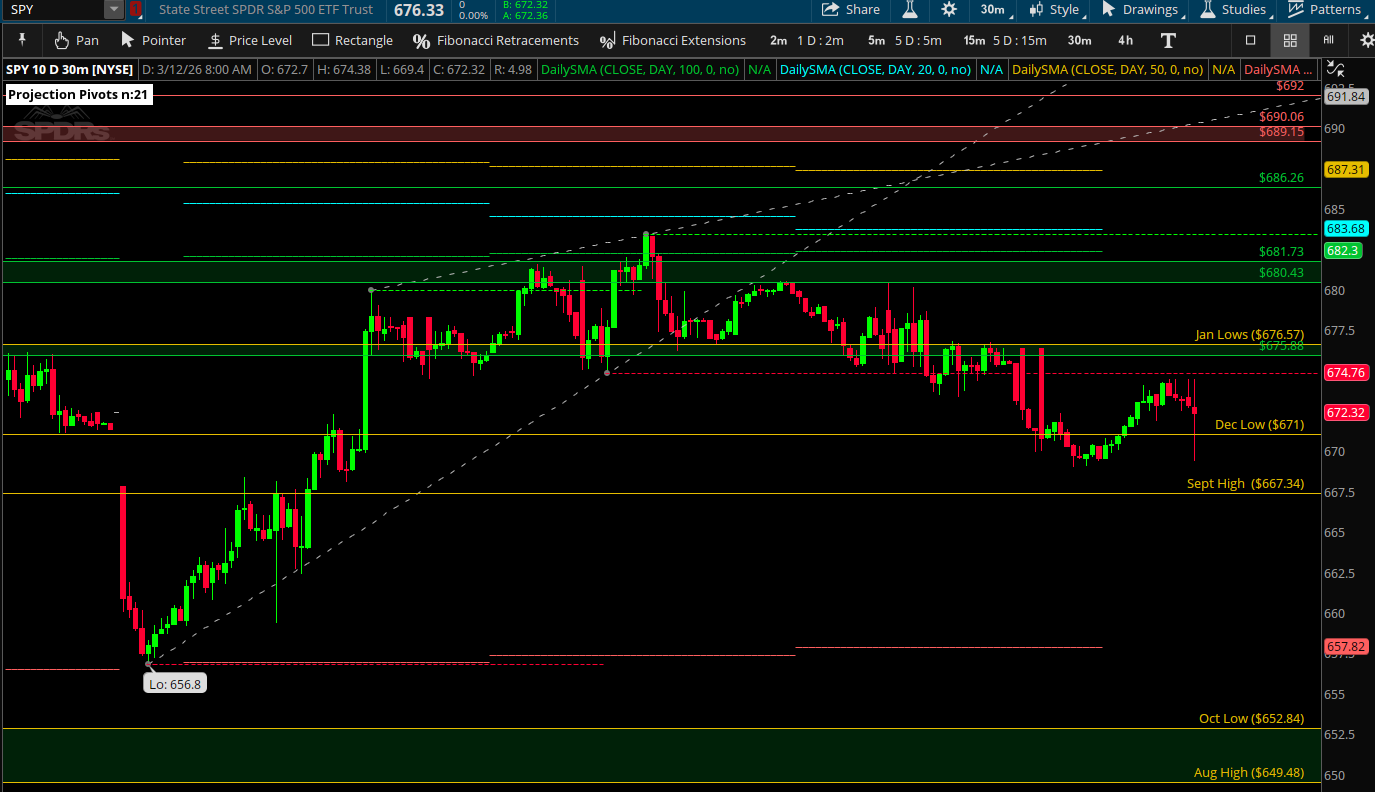Click the 'H: 674.38' high value
The height and width of the screenshot is (792, 1375).
[344, 69]
